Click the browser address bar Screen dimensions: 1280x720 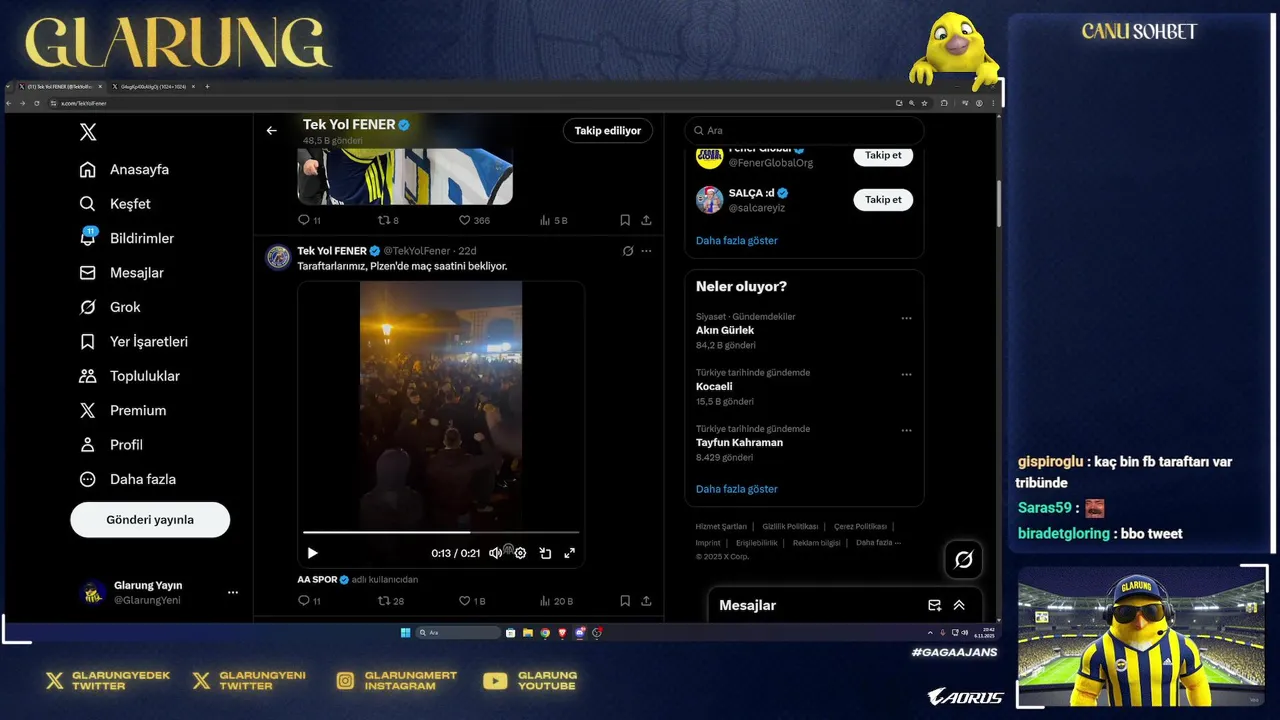(470, 103)
